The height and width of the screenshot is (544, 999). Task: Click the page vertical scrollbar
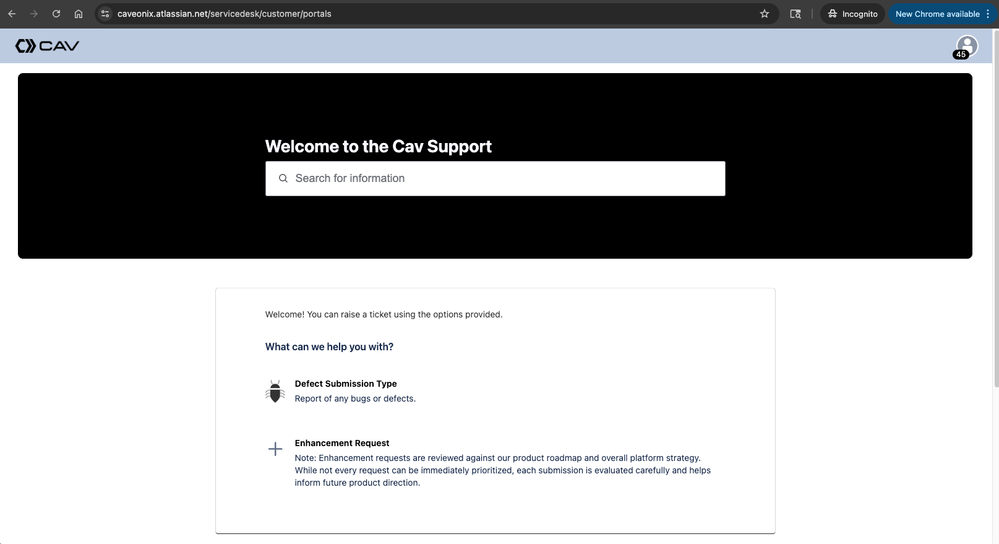(x=995, y=207)
